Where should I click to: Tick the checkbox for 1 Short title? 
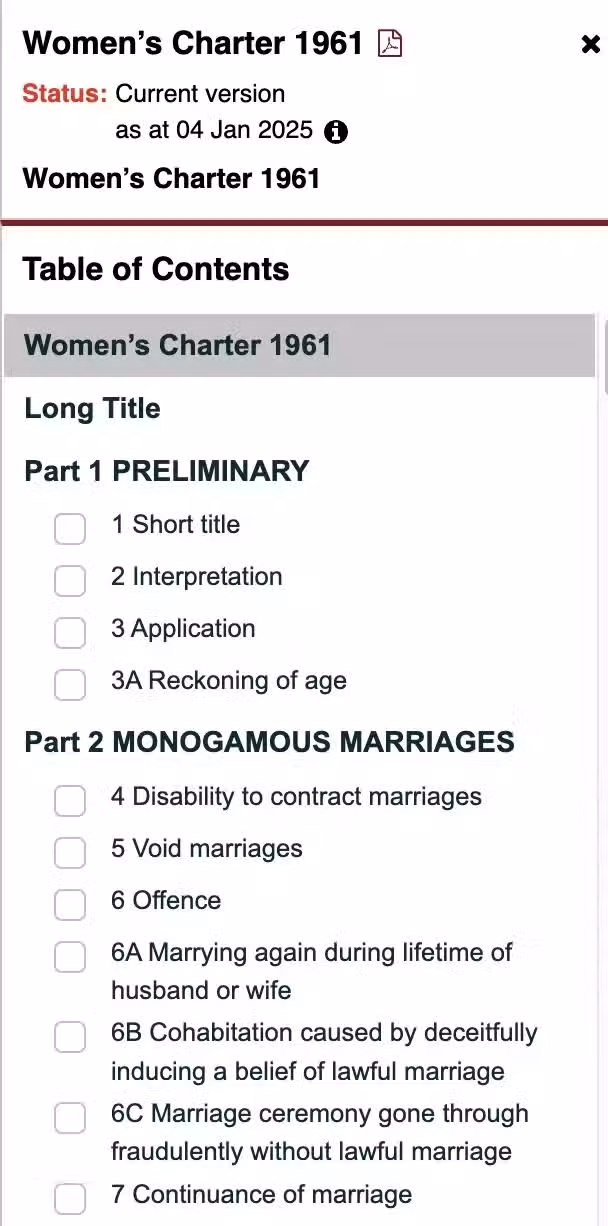click(x=70, y=528)
